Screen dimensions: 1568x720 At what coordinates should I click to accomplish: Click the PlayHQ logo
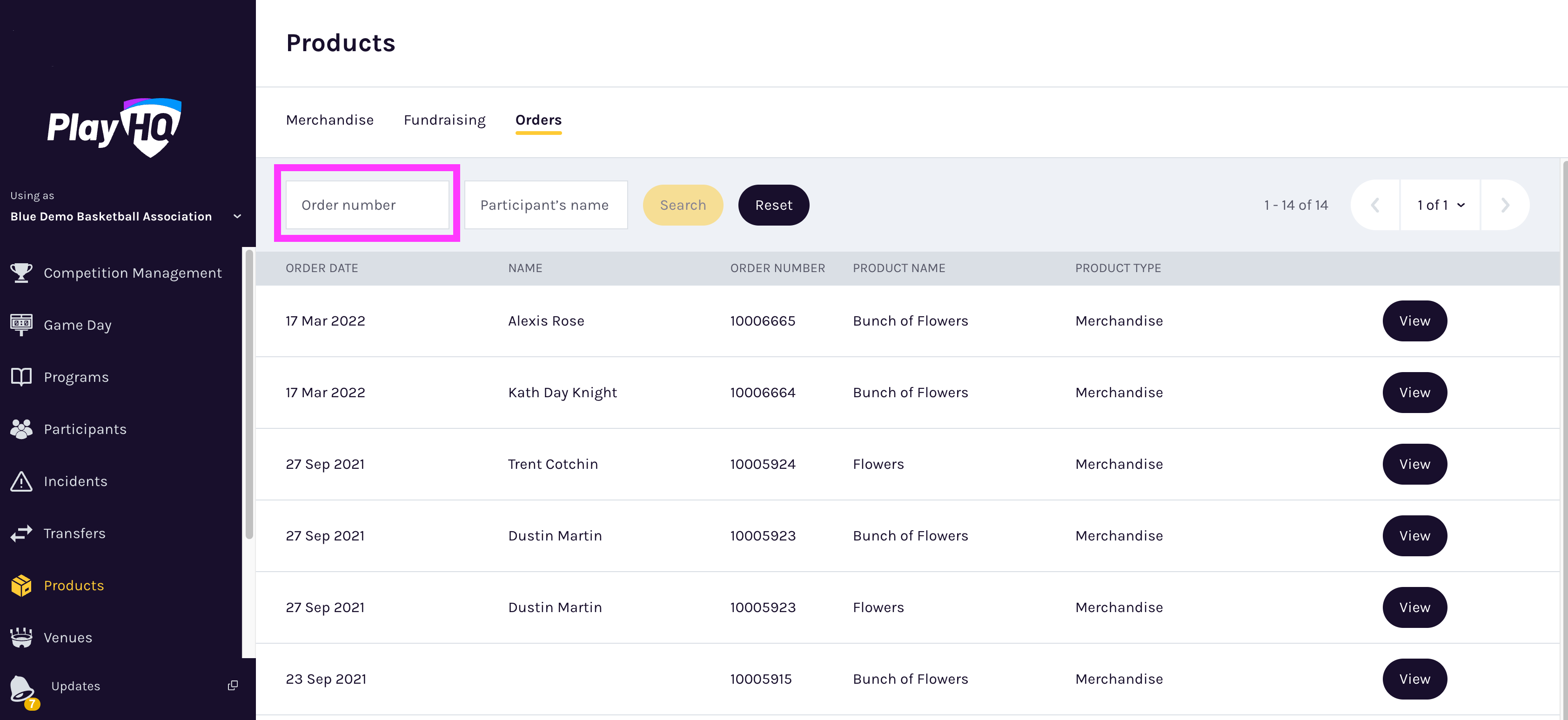tap(113, 128)
